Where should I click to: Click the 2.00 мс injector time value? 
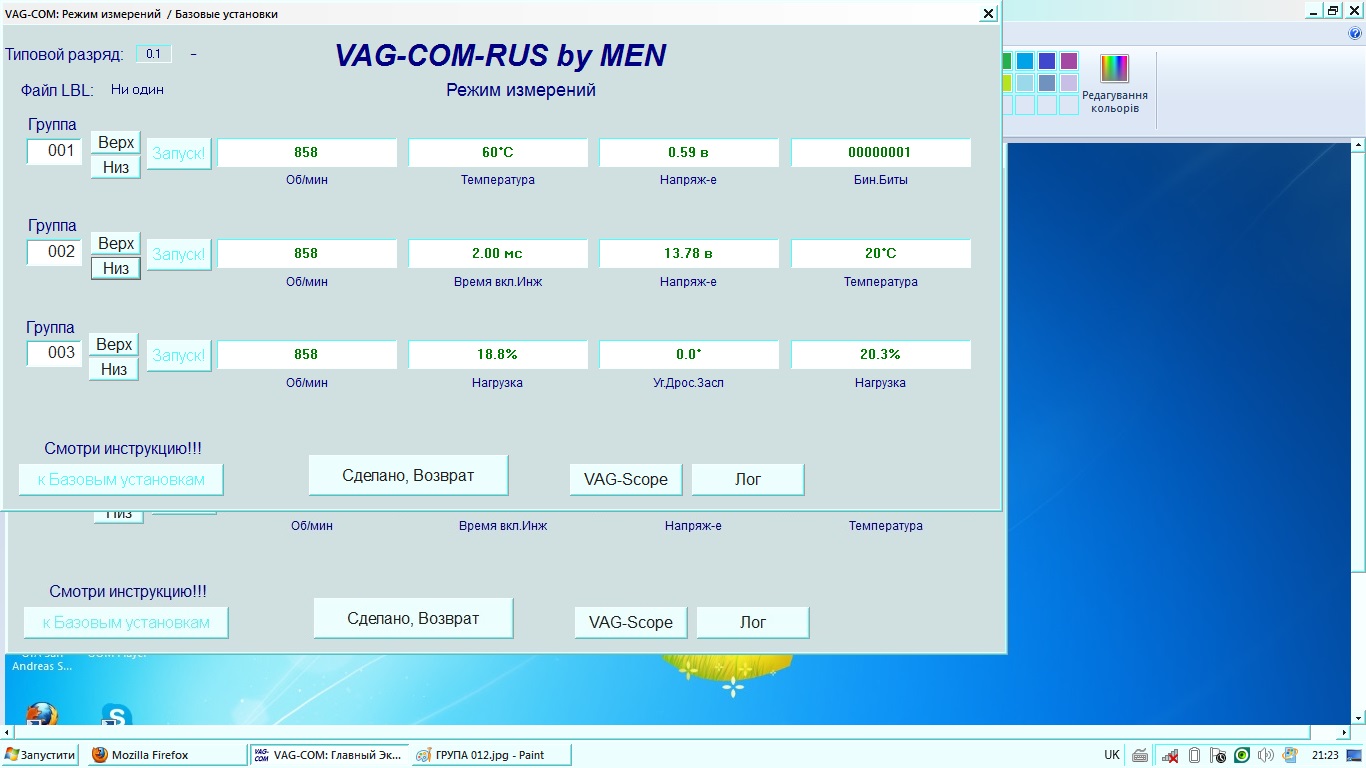pyautogui.click(x=498, y=254)
